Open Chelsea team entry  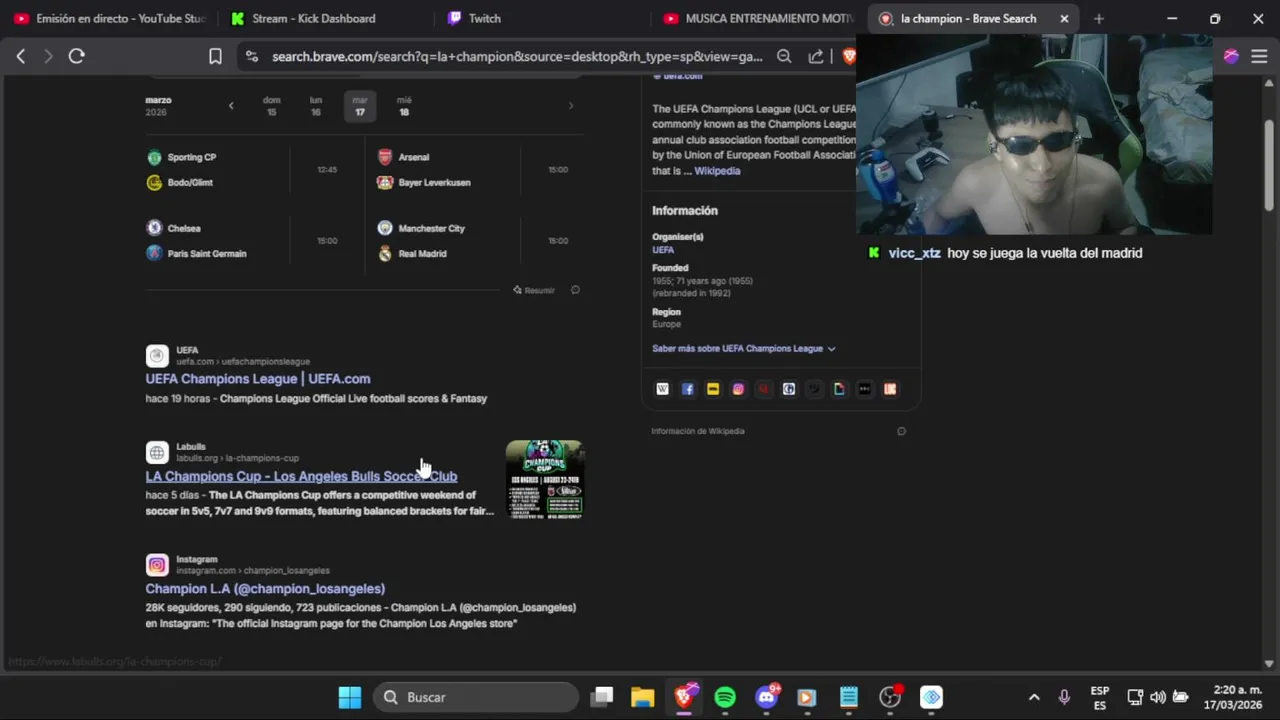tap(173, 228)
